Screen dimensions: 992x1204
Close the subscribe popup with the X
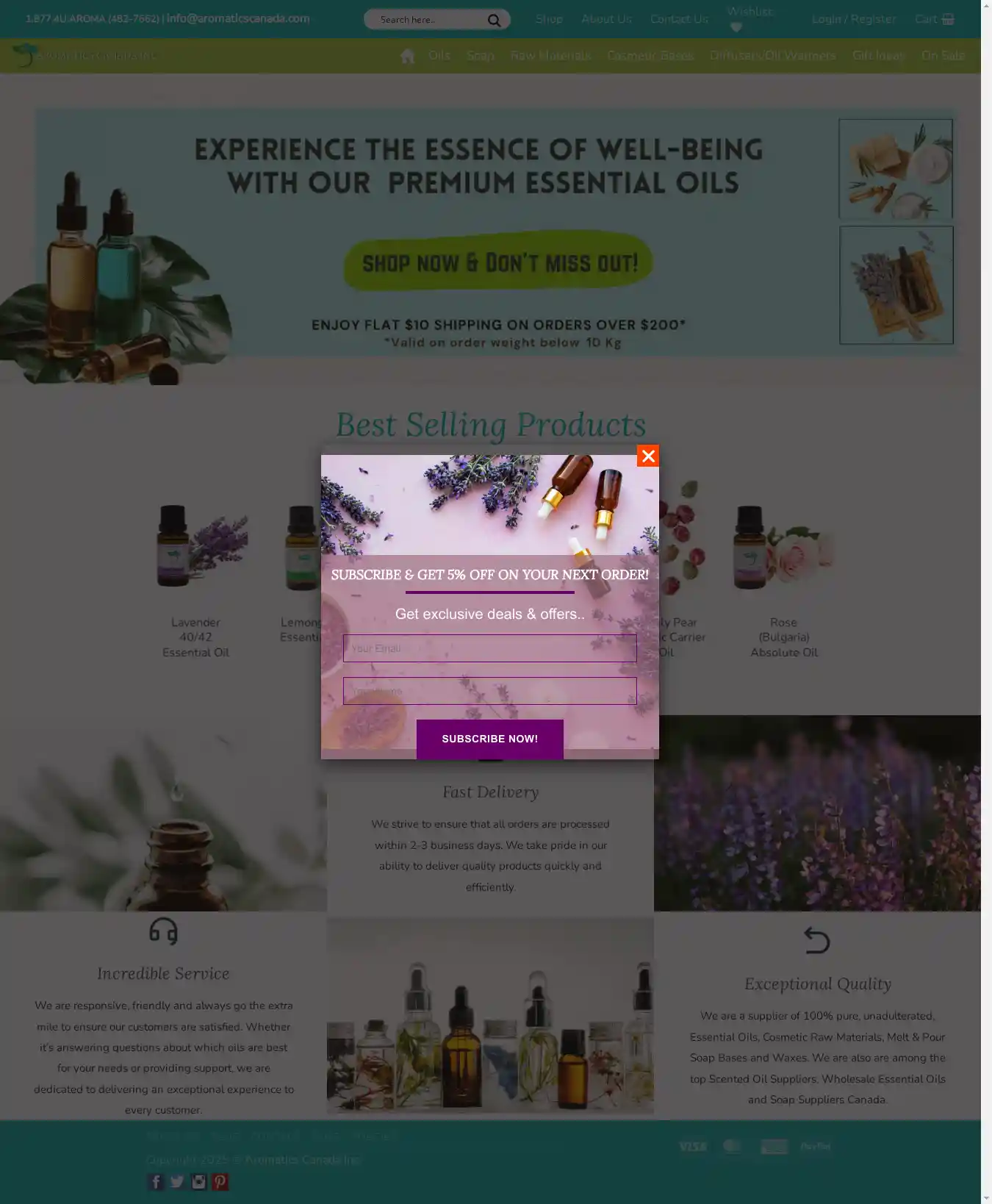(647, 456)
